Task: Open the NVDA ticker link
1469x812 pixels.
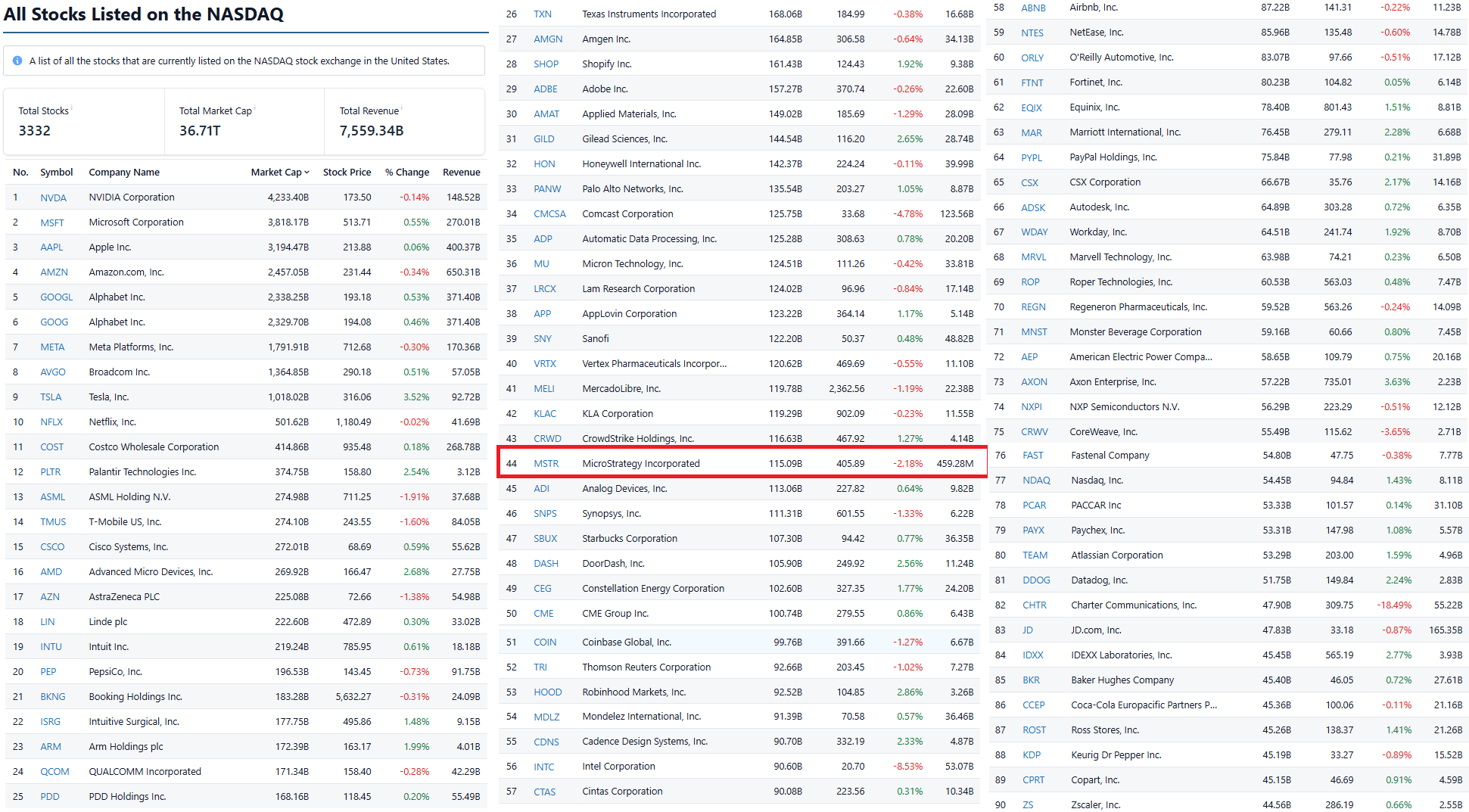Action: click(x=54, y=198)
